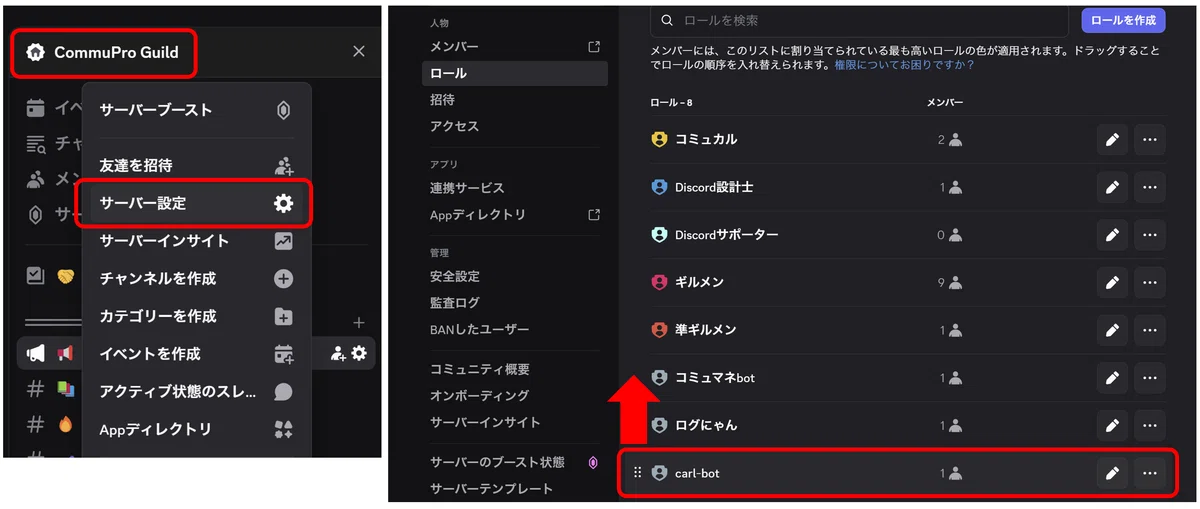Click the ロールを作成 button
The width and height of the screenshot is (1200, 509).
click(1123, 20)
